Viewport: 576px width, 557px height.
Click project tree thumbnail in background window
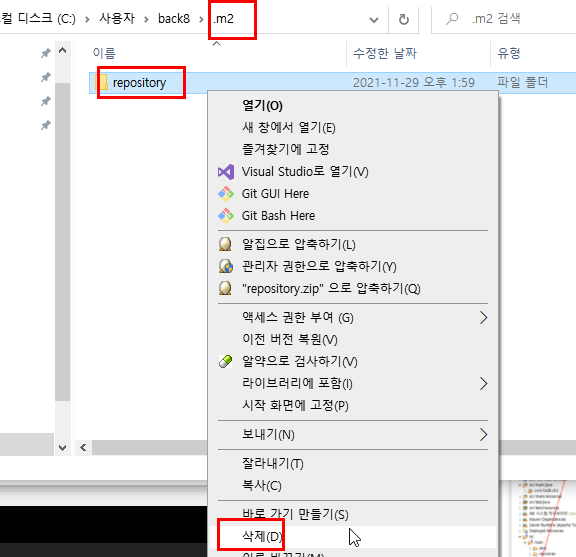[x=543, y=518]
